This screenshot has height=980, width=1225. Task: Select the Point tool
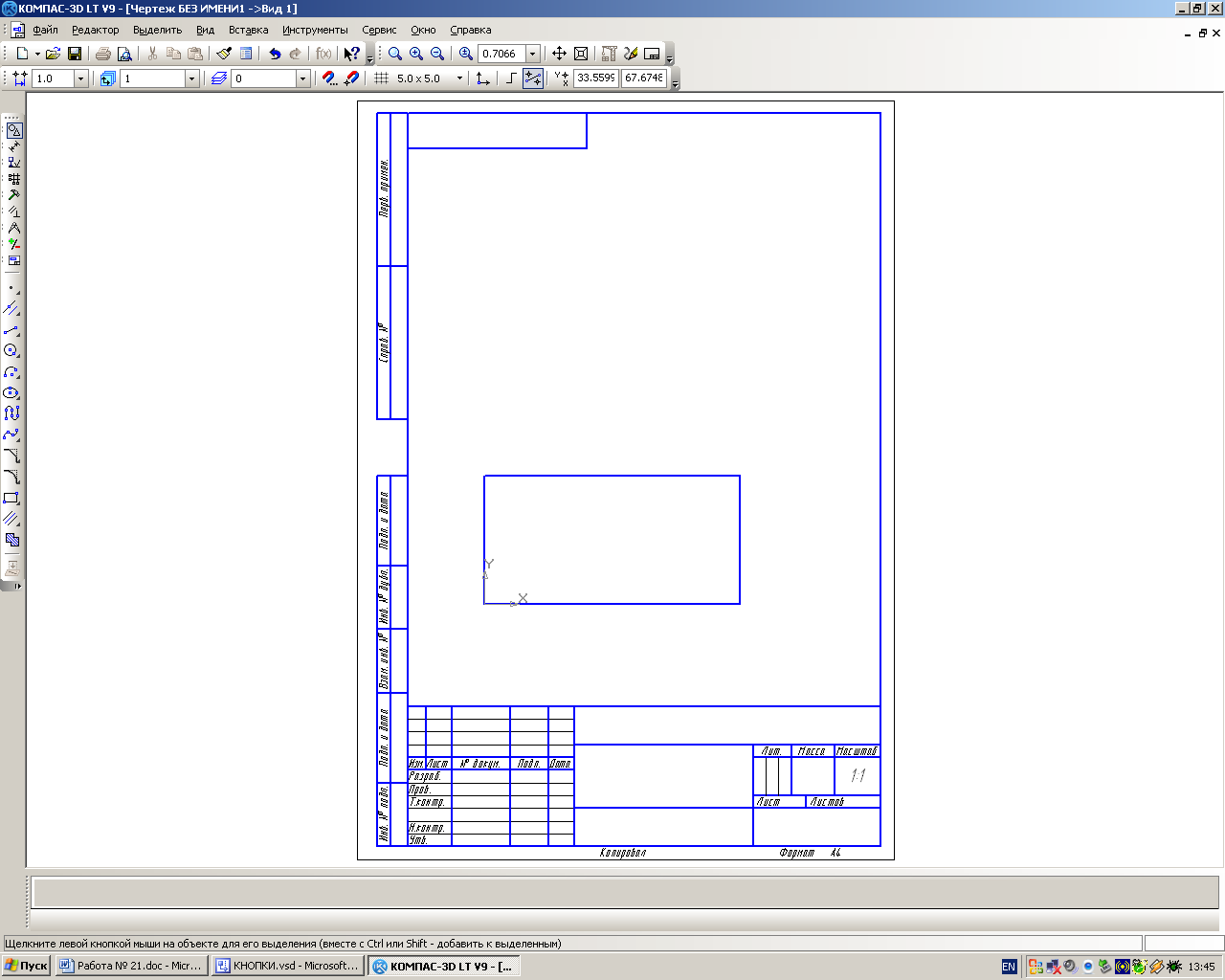(12, 288)
